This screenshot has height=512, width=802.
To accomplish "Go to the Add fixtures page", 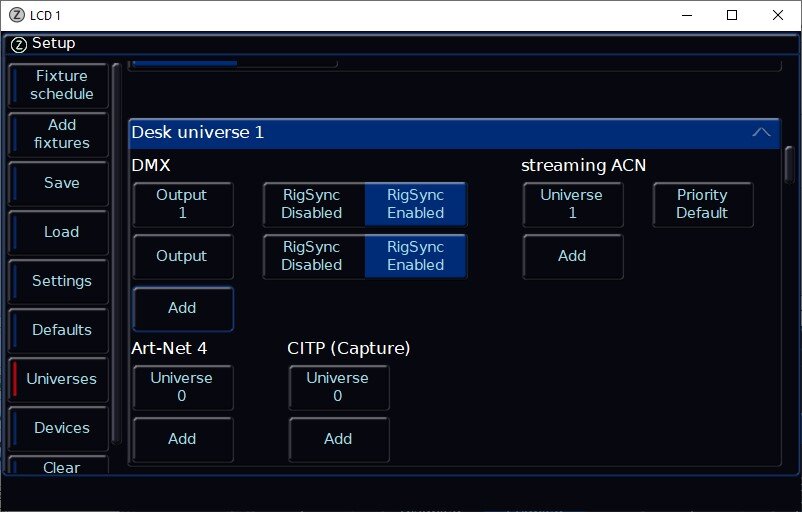I will click(x=61, y=134).
